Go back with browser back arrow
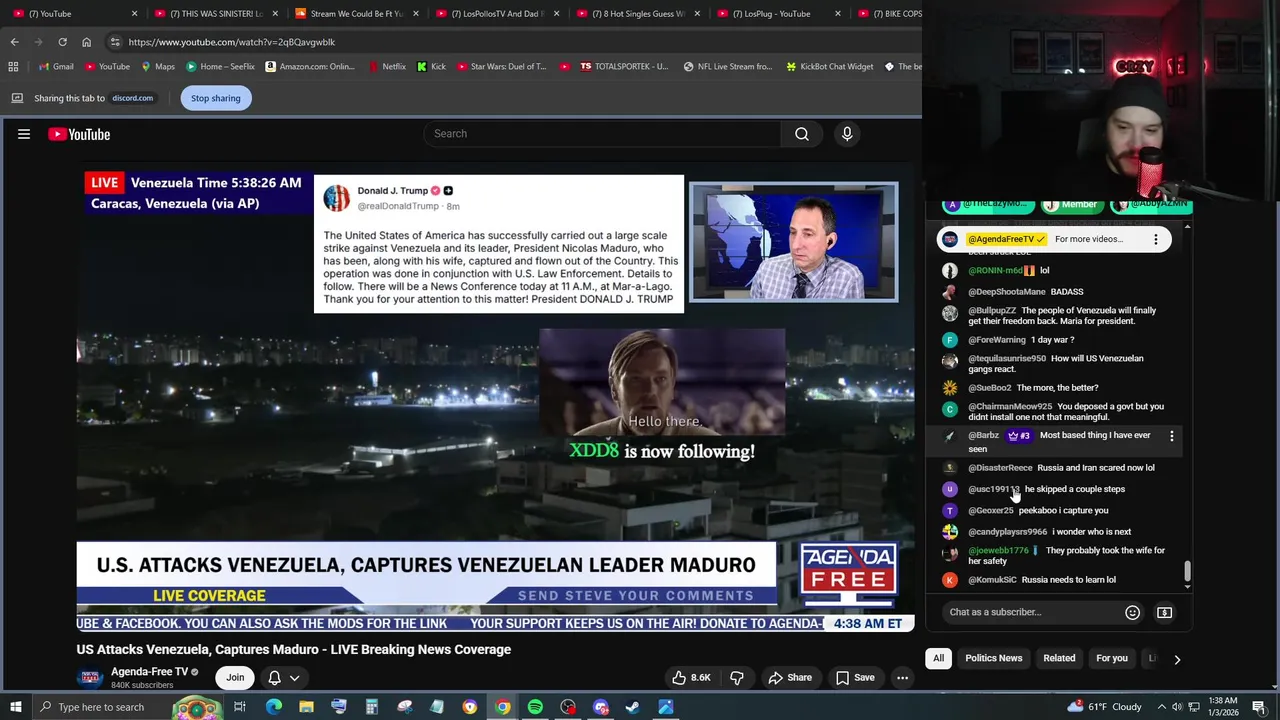Screen dimensions: 1280x720 pos(15,42)
